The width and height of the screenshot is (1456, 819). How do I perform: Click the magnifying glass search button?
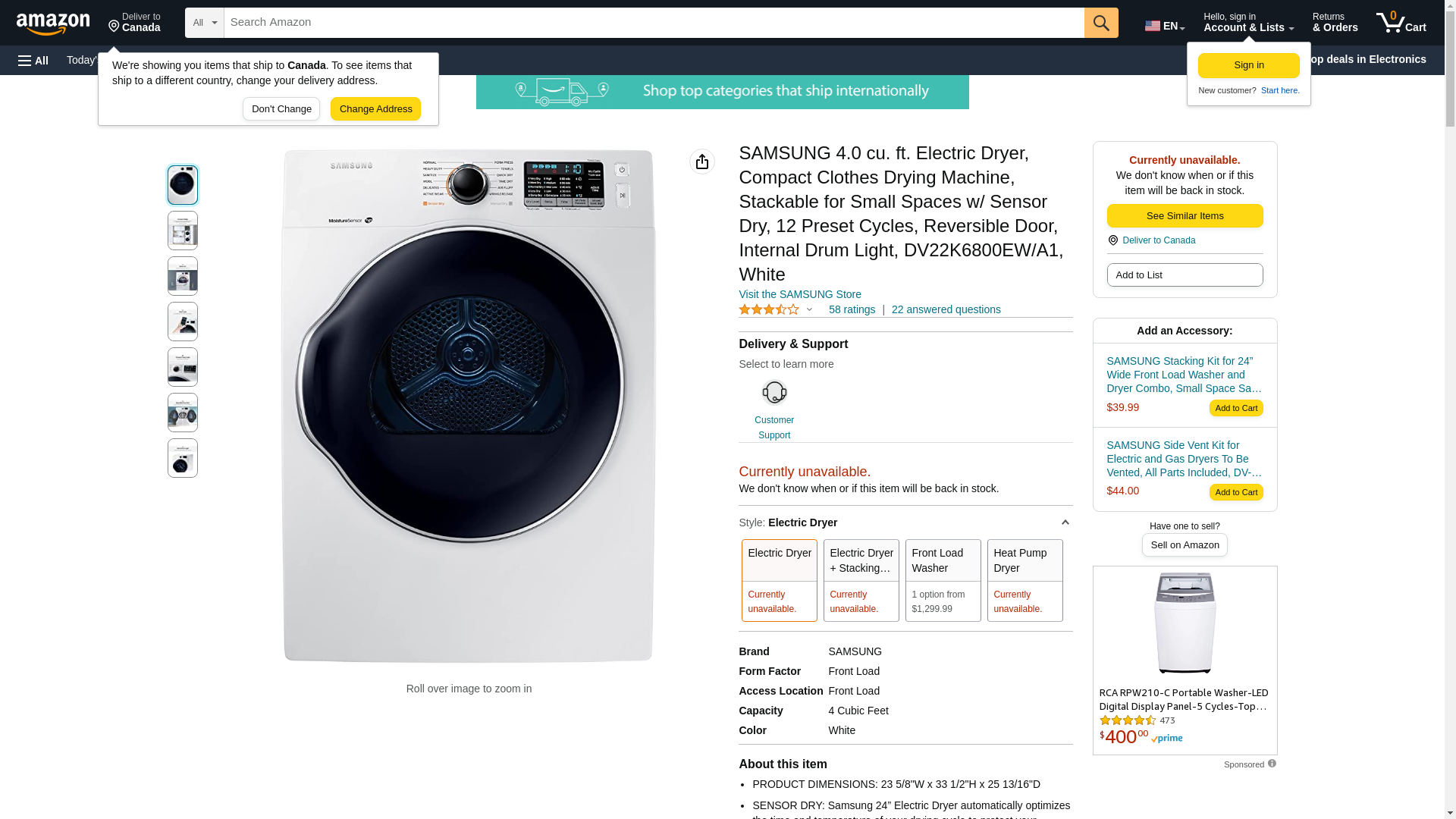click(x=1101, y=23)
